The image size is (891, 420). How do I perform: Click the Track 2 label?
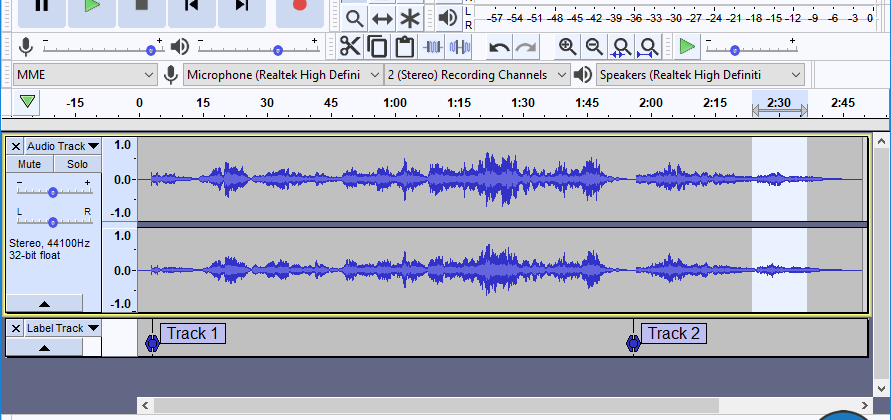[x=674, y=333]
